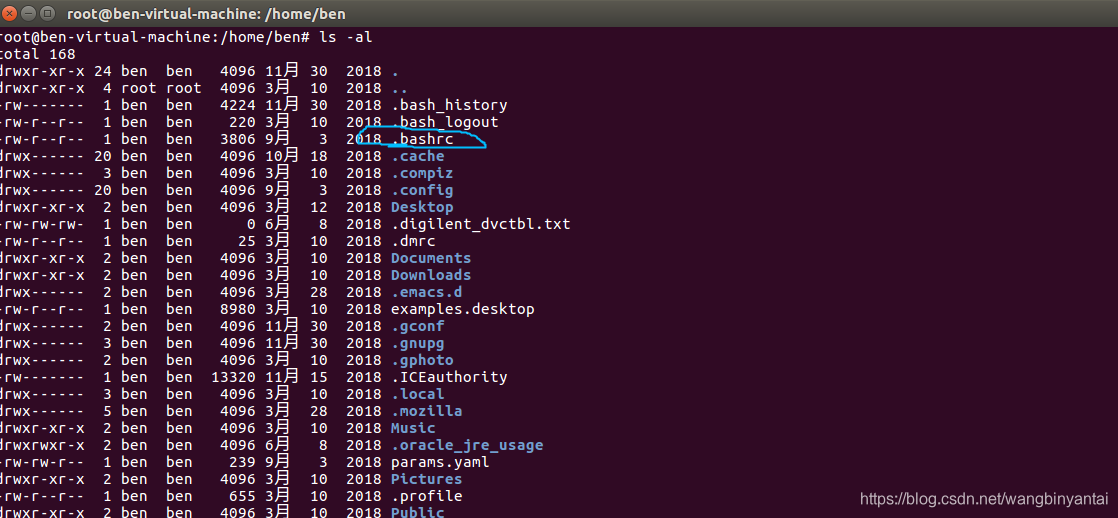Click the drwxrwxr-x permissions of .oracle_jre_usage
The image size is (1118, 518).
41,446
